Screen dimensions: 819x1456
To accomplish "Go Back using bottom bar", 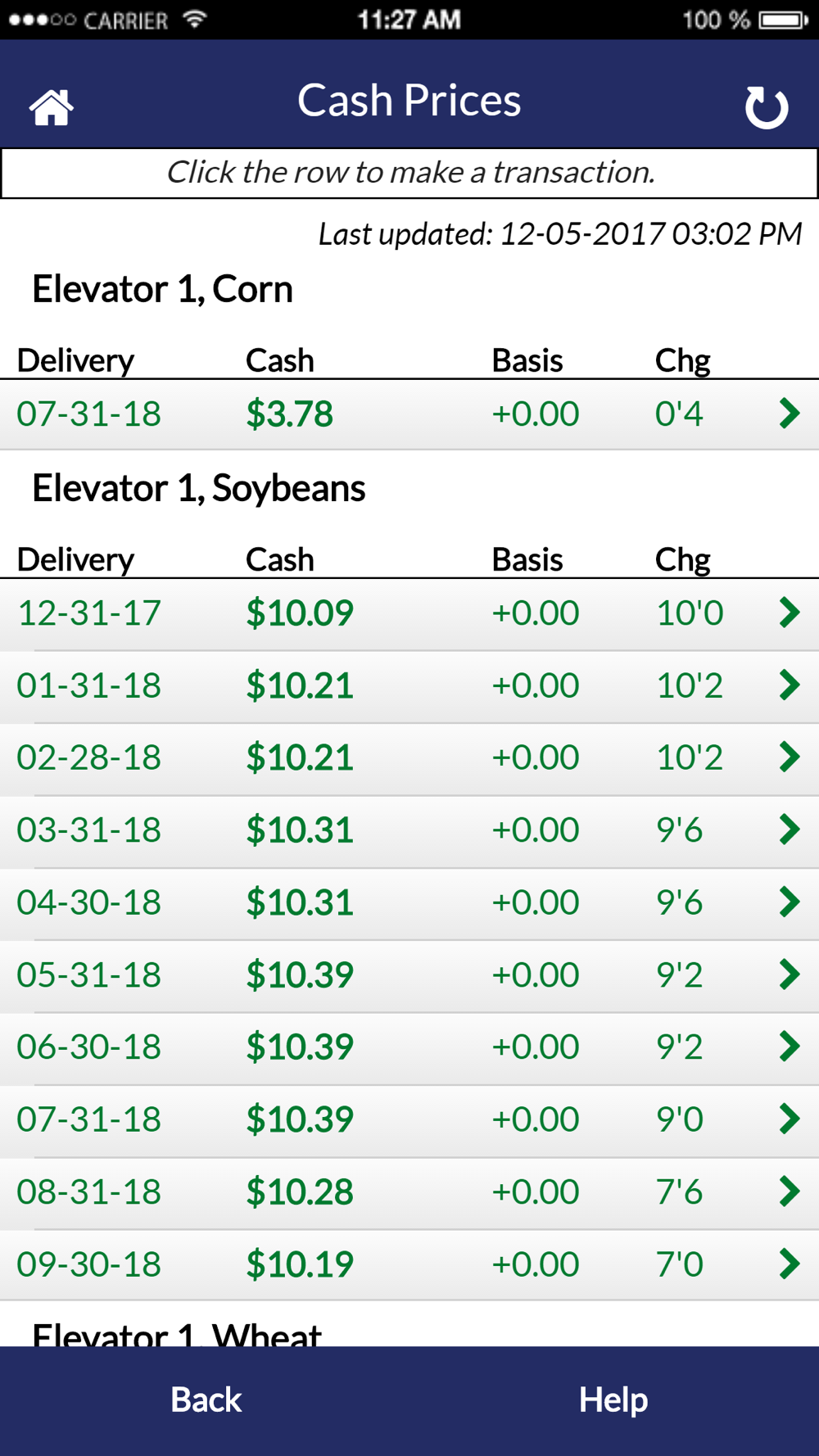I will (x=206, y=1400).
